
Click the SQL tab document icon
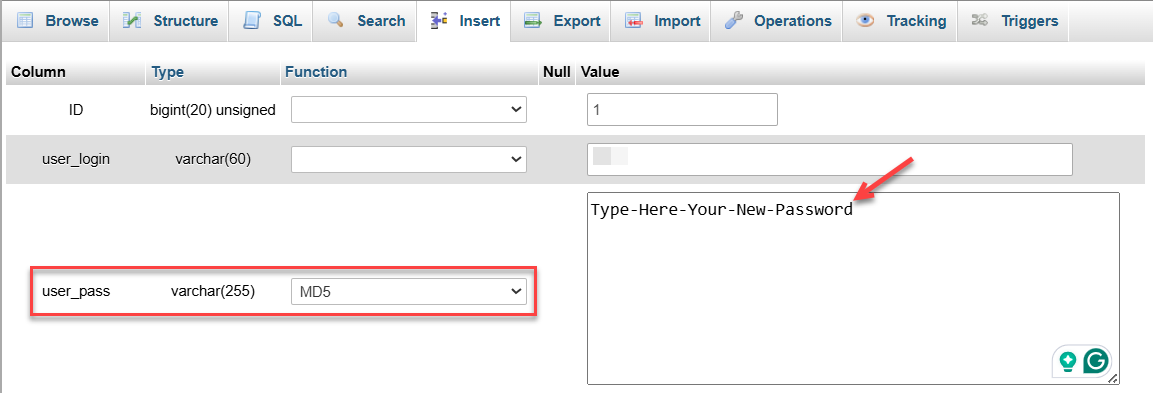click(251, 21)
